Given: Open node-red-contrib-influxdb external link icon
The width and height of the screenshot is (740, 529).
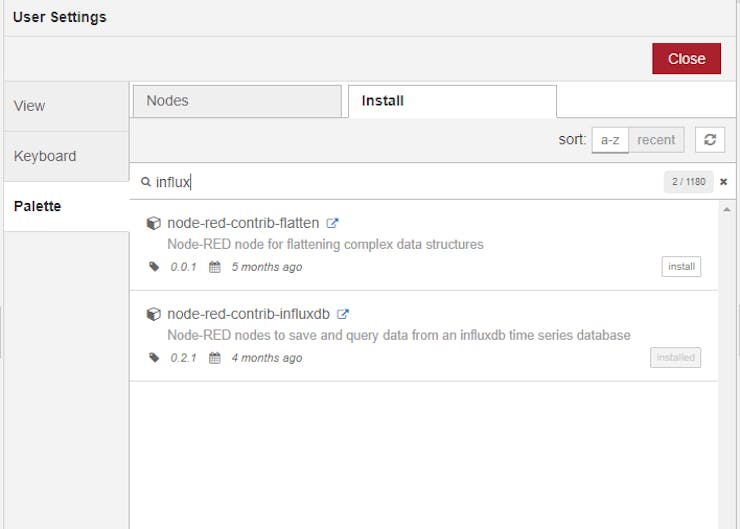Looking at the screenshot, I should 343,314.
